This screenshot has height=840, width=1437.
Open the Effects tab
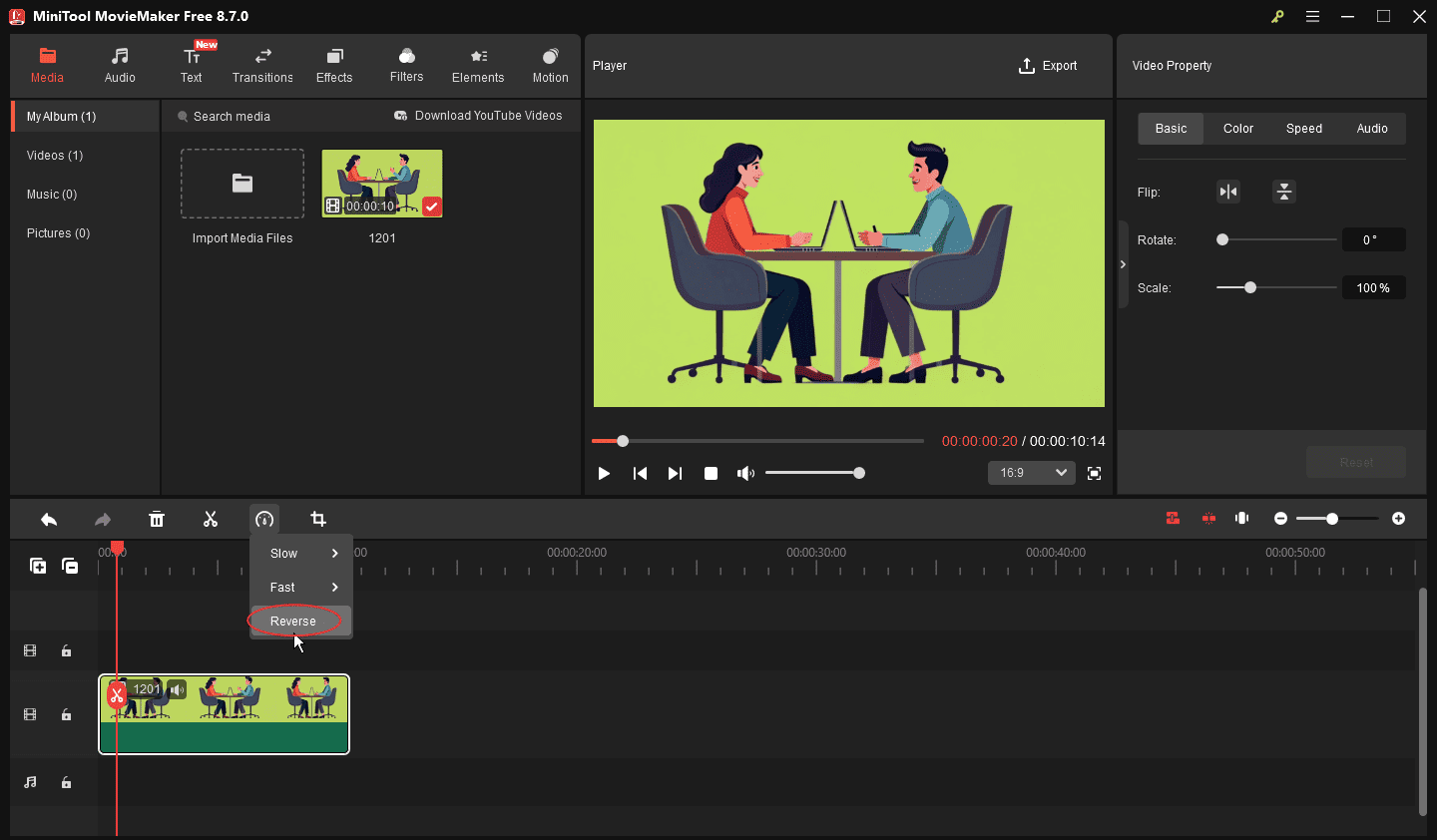click(x=334, y=66)
